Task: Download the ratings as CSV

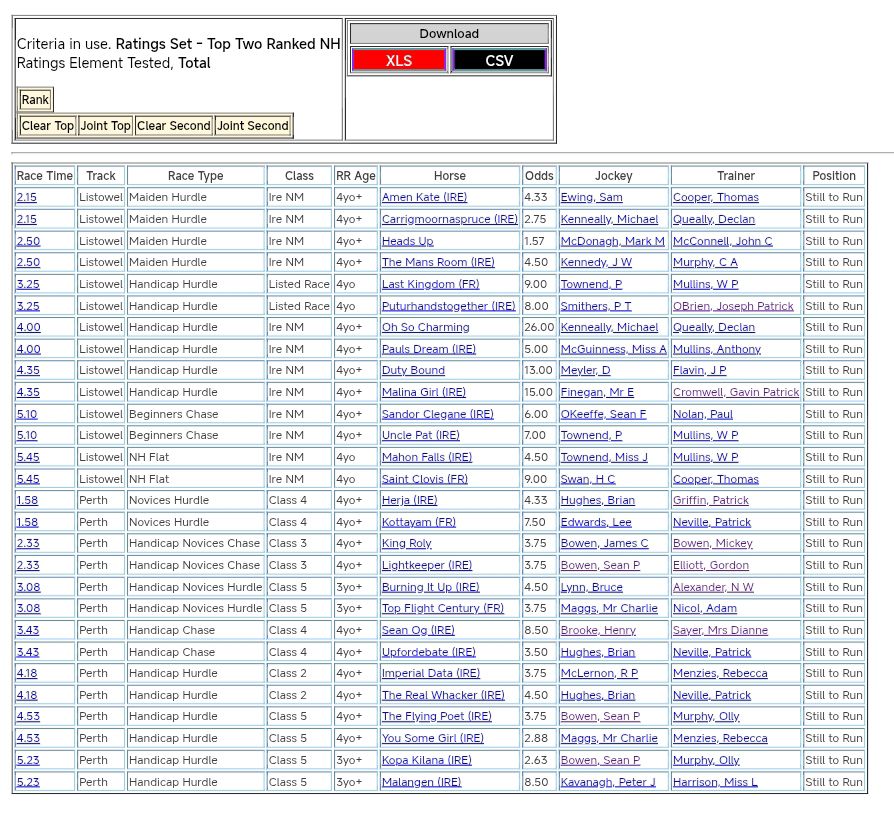Action: point(499,60)
